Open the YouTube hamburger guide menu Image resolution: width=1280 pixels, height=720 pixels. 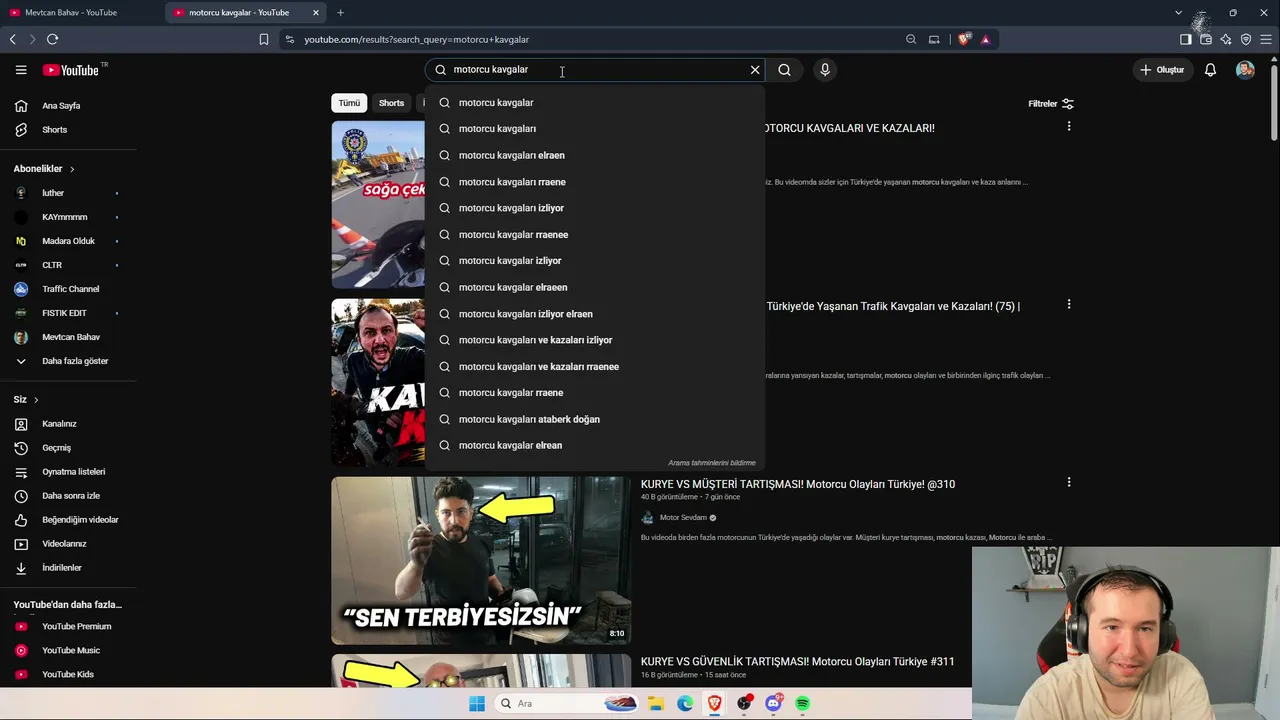[x=21, y=70]
